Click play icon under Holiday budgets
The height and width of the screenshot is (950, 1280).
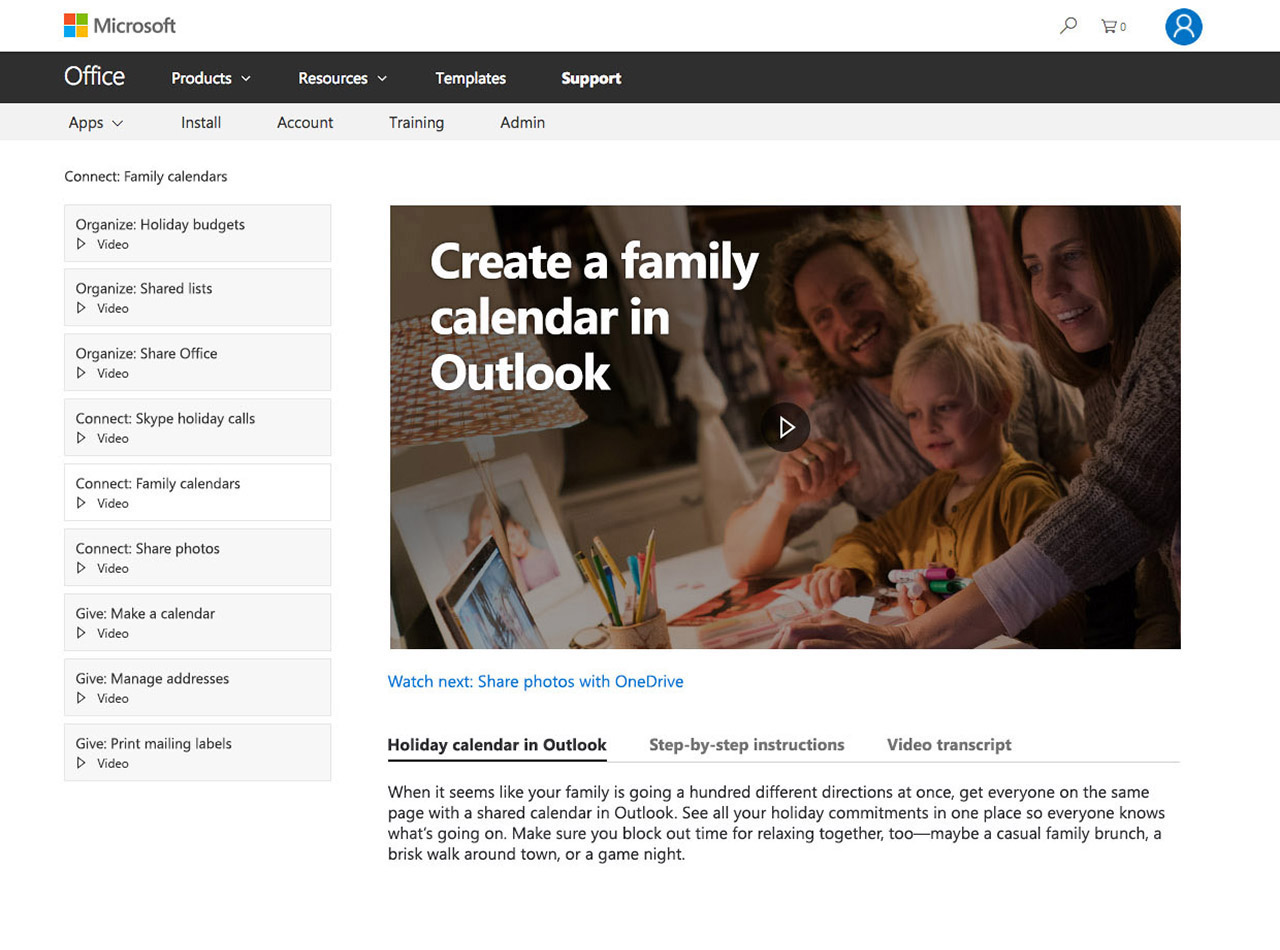click(x=82, y=244)
